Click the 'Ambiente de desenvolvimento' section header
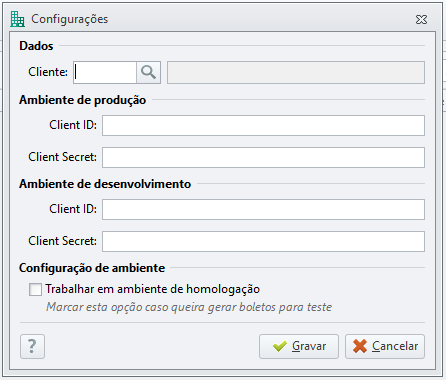 pyautogui.click(x=105, y=184)
